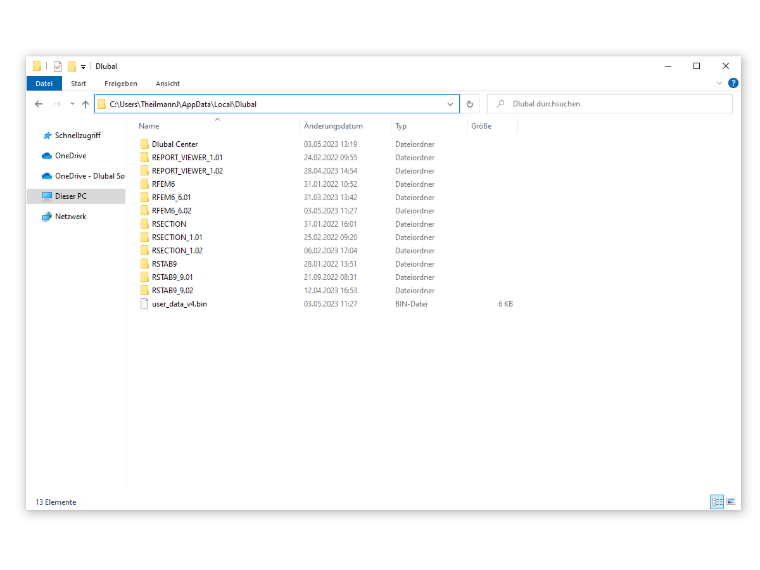Switch to the Start ribbon tab
This screenshot has height=570, width=760.
coord(78,83)
